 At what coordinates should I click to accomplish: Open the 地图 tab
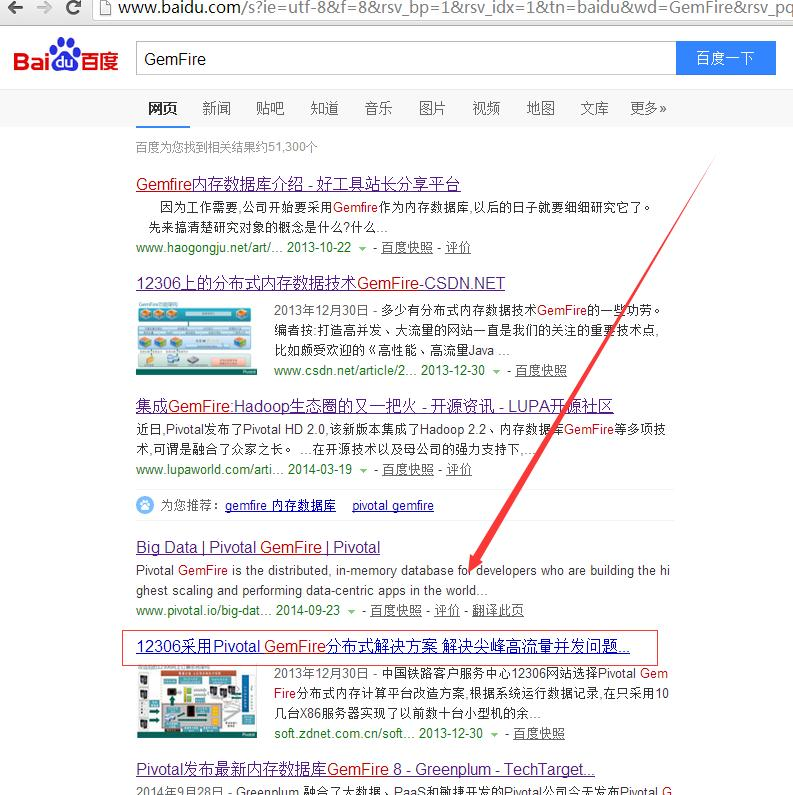click(540, 108)
